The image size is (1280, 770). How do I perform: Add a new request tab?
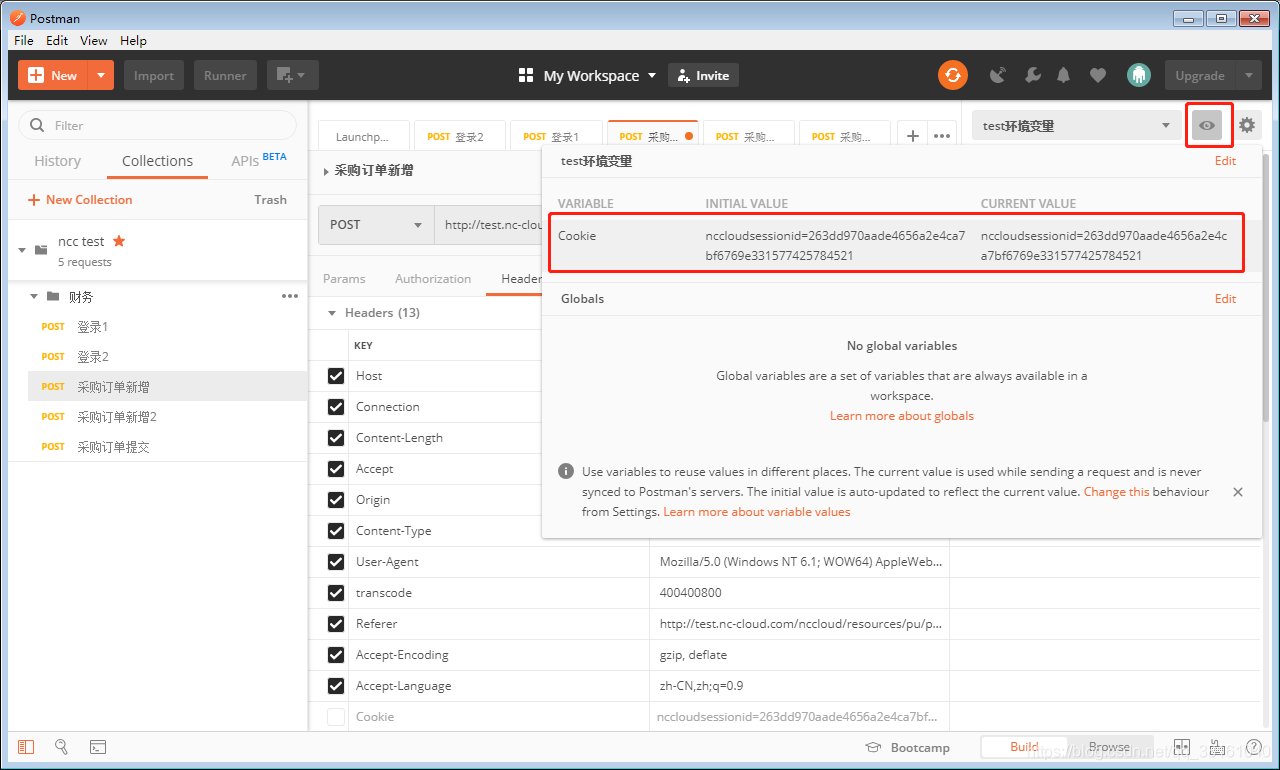click(x=912, y=136)
